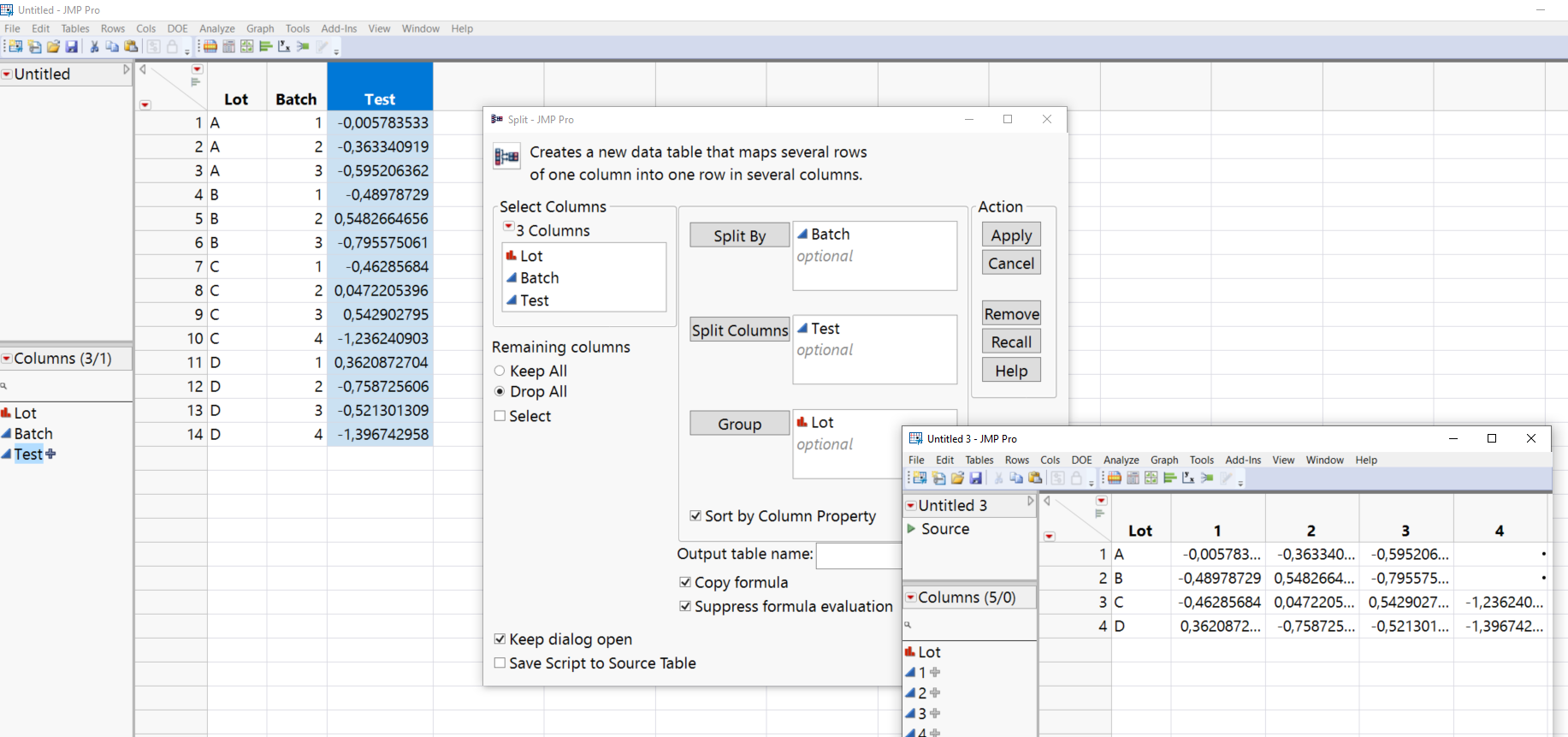Image resolution: width=1568 pixels, height=737 pixels.
Task: Open the Tables menu in Untitled 3 window
Action: [979, 461]
